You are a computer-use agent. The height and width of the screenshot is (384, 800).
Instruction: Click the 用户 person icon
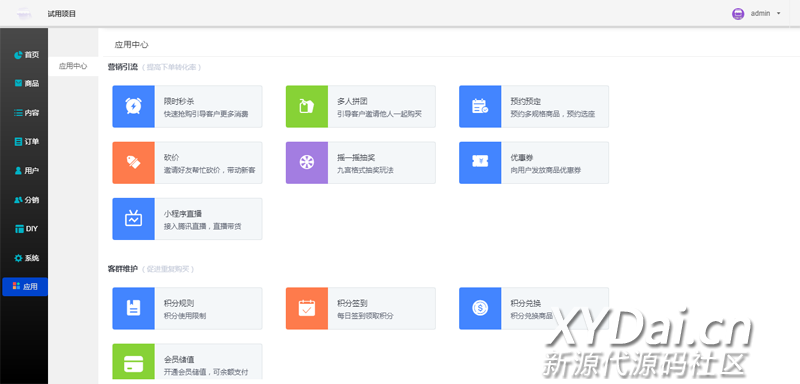(x=18, y=170)
